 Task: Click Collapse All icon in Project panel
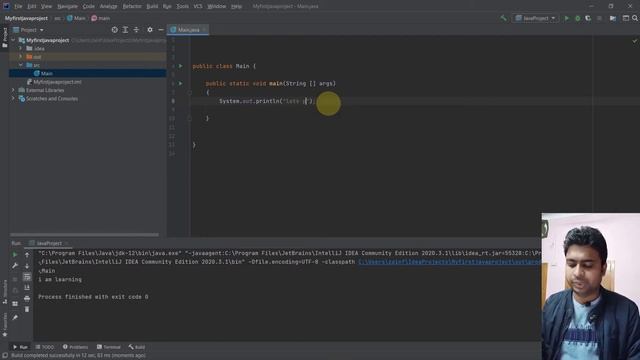click(x=136, y=30)
